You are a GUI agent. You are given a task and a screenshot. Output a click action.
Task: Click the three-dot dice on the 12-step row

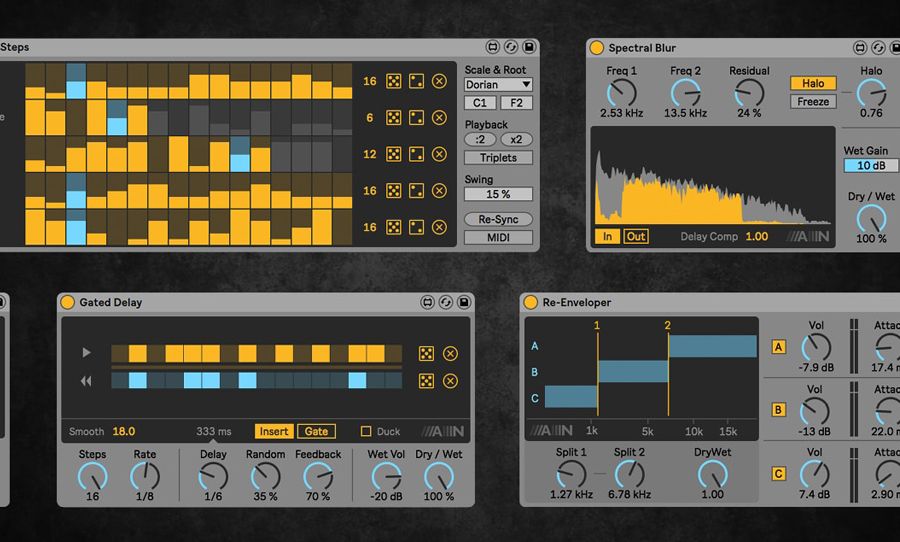click(x=417, y=154)
